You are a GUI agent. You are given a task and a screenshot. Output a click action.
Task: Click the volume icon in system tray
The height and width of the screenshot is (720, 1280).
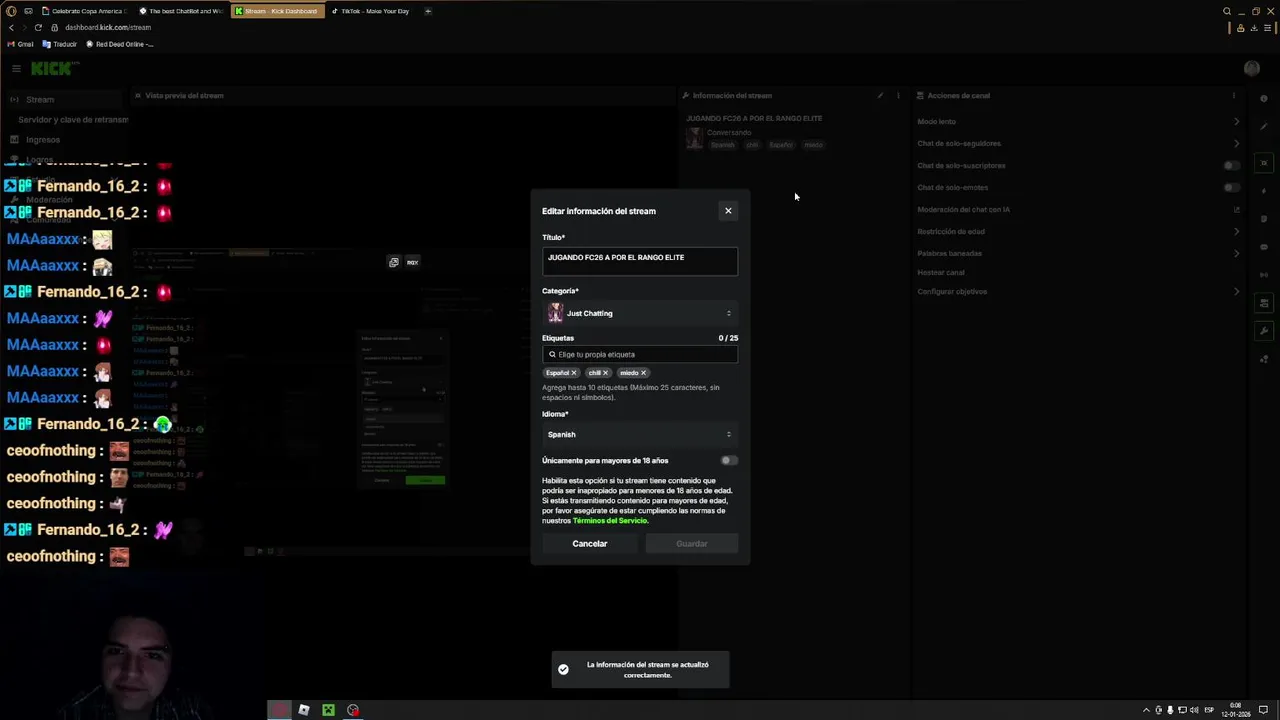pos(1194,710)
